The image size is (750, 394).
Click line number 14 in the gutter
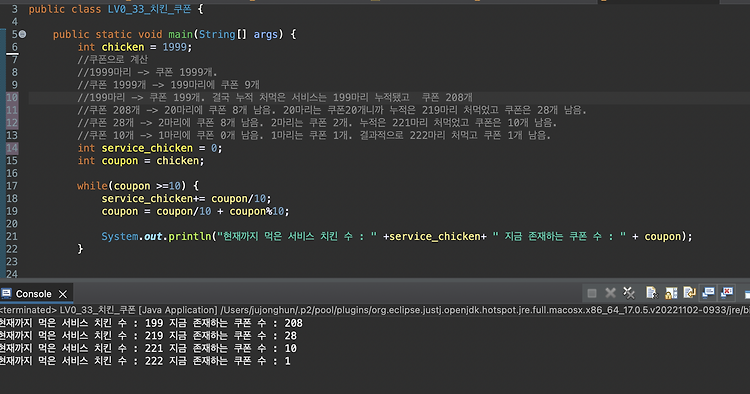12,148
